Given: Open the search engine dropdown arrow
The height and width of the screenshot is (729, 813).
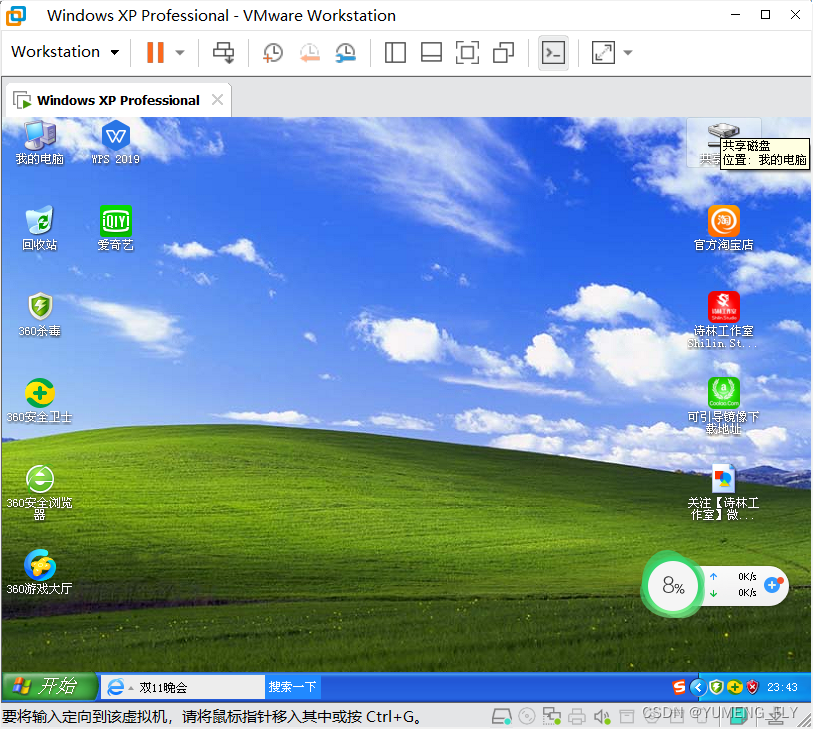Looking at the screenshot, I should (x=131, y=689).
